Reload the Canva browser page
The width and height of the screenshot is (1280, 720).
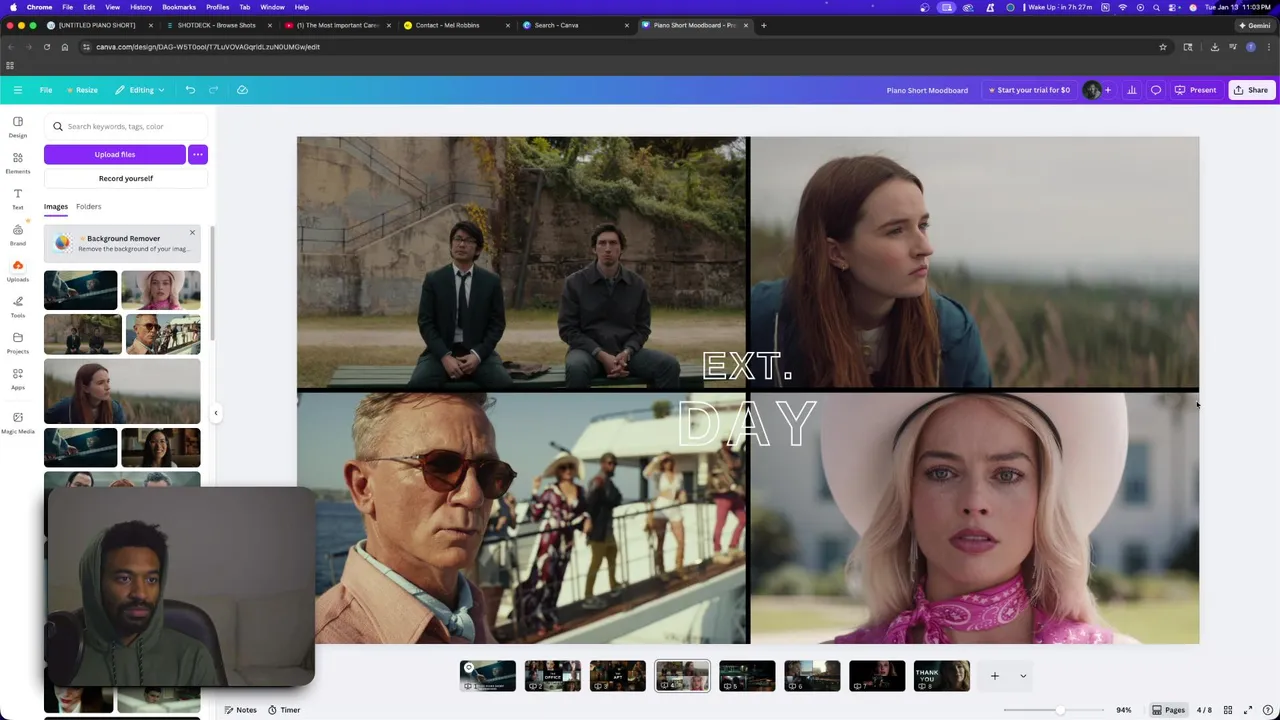click(46, 47)
